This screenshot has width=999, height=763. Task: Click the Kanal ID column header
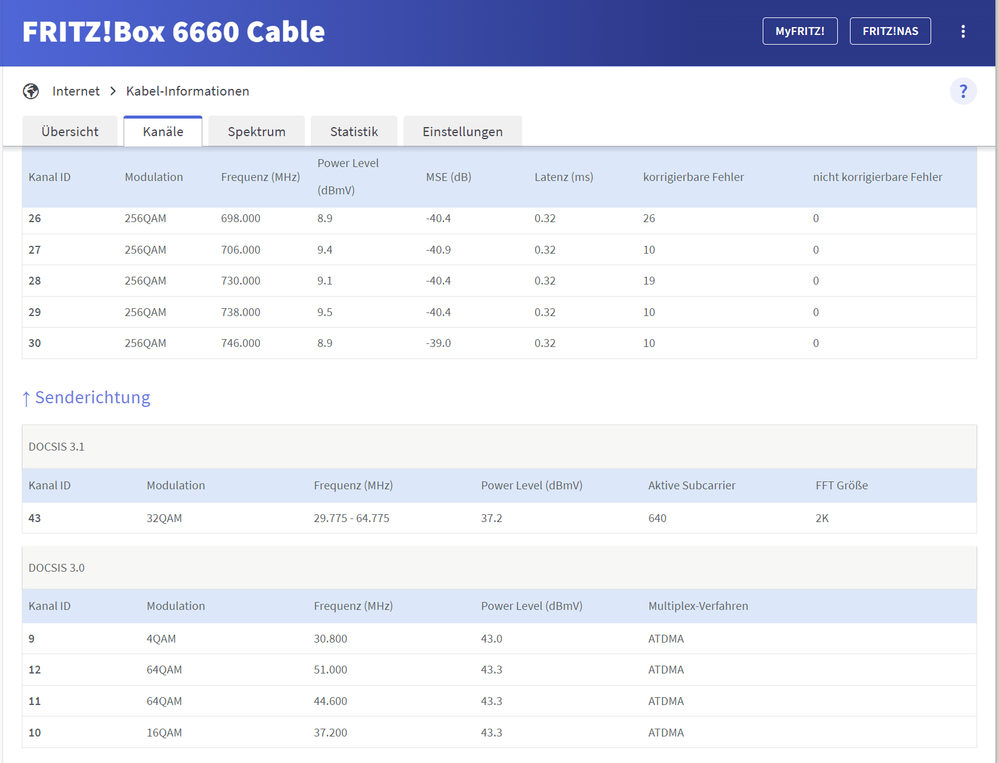[49, 177]
